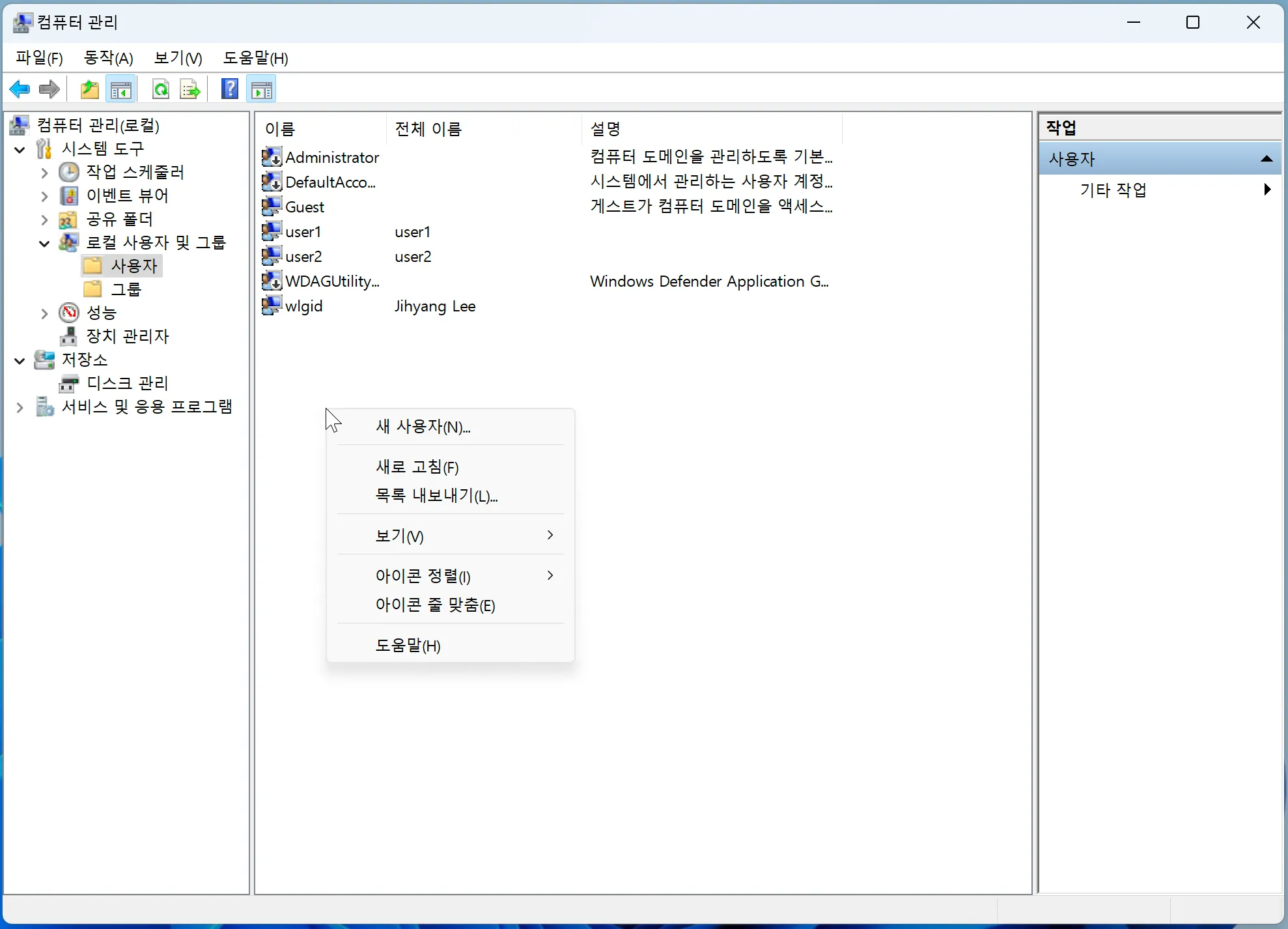Choose 아이콘 줄 맞춤(E) in context menu

pyautogui.click(x=451, y=605)
